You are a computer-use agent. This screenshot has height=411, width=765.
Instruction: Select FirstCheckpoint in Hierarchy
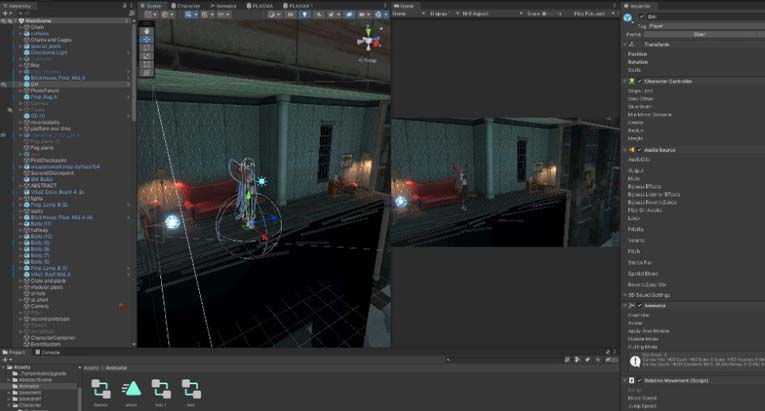click(49, 160)
